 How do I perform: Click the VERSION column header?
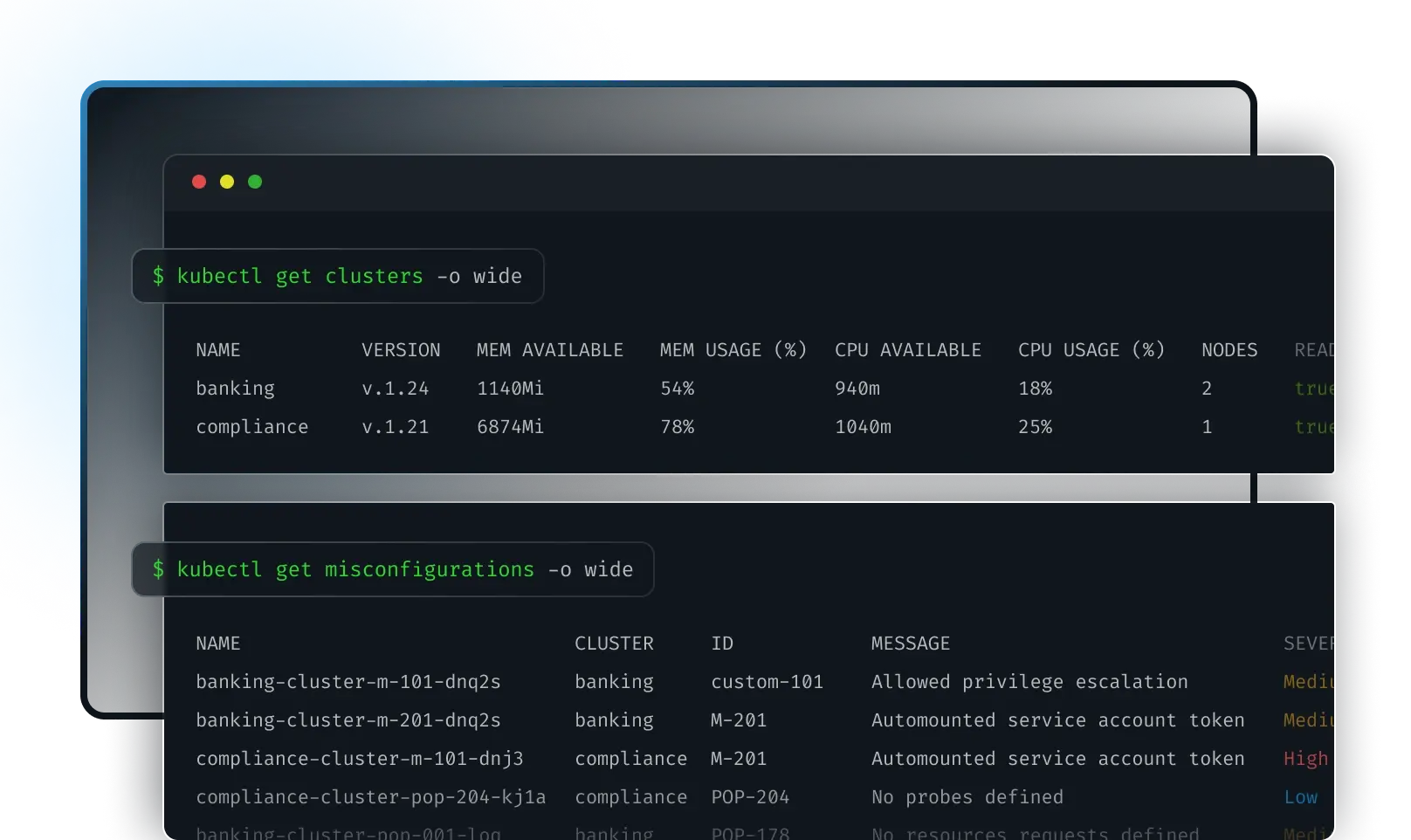pyautogui.click(x=401, y=350)
